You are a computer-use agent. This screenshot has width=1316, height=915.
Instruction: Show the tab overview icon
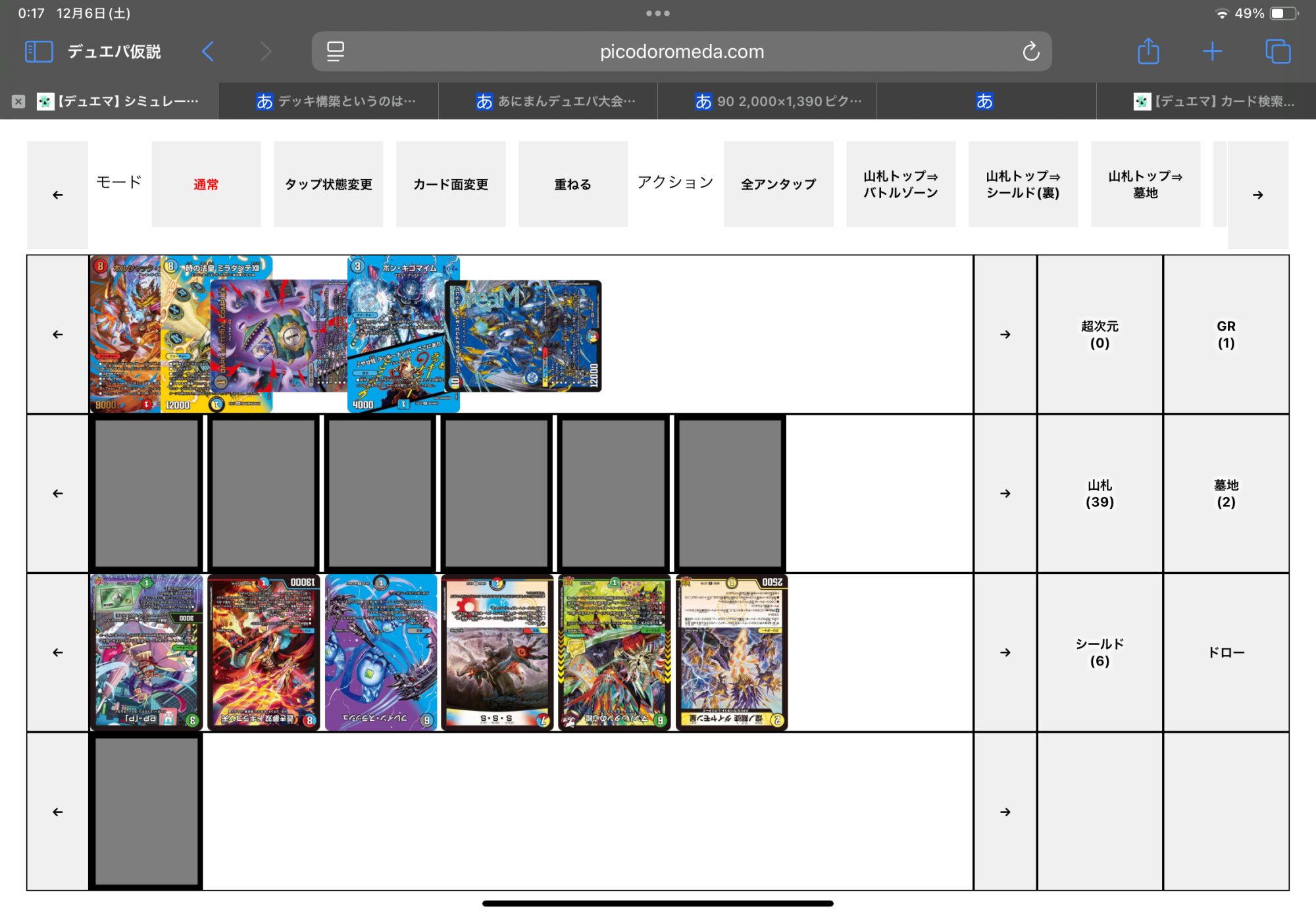(x=1278, y=51)
